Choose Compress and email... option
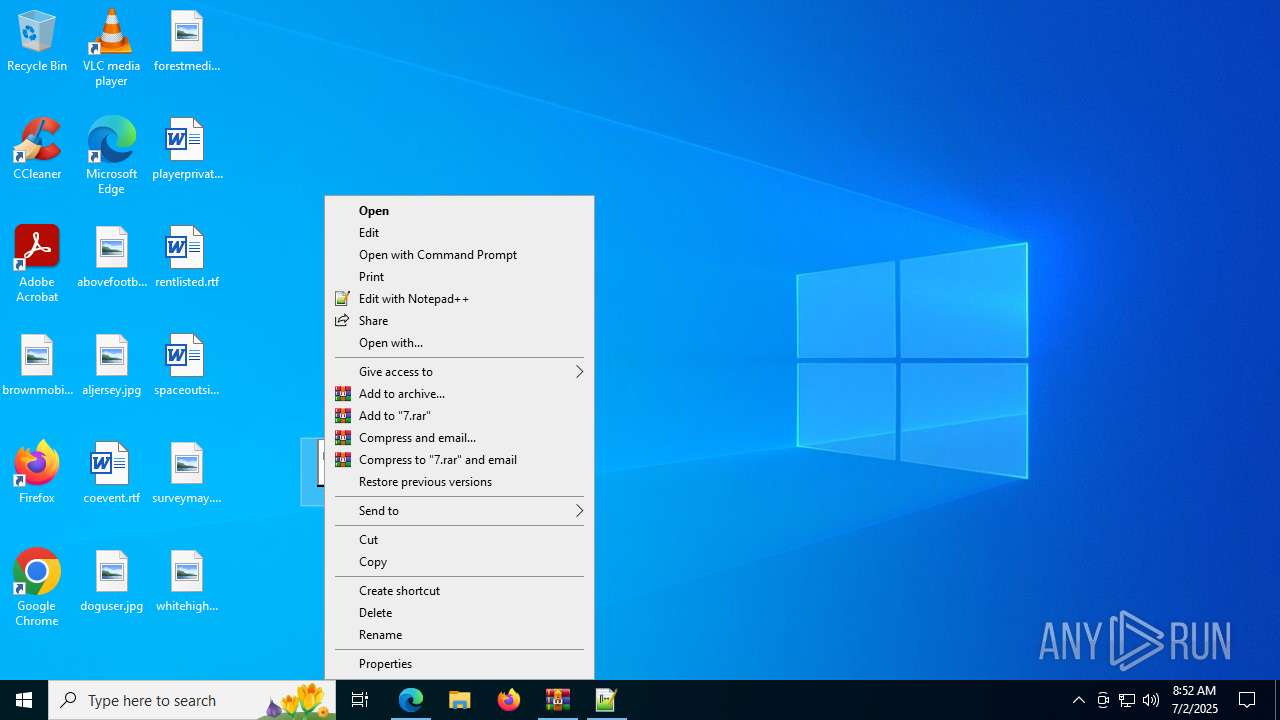 click(x=459, y=438)
